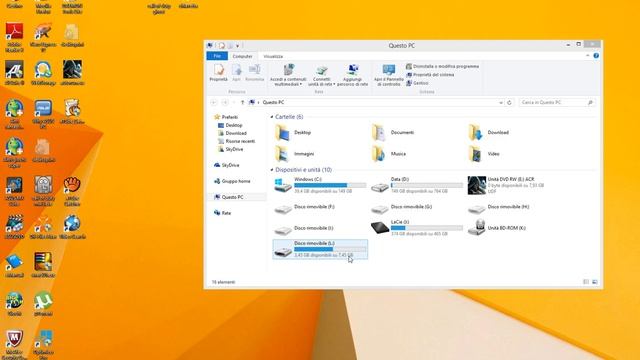Click the refresh button beside the address bar
Image resolution: width=640 pixels, height=360 pixels.
(509, 102)
